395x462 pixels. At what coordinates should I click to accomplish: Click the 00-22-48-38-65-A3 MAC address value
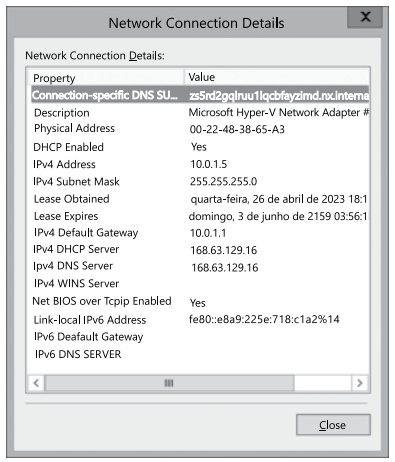pyautogui.click(x=237, y=129)
